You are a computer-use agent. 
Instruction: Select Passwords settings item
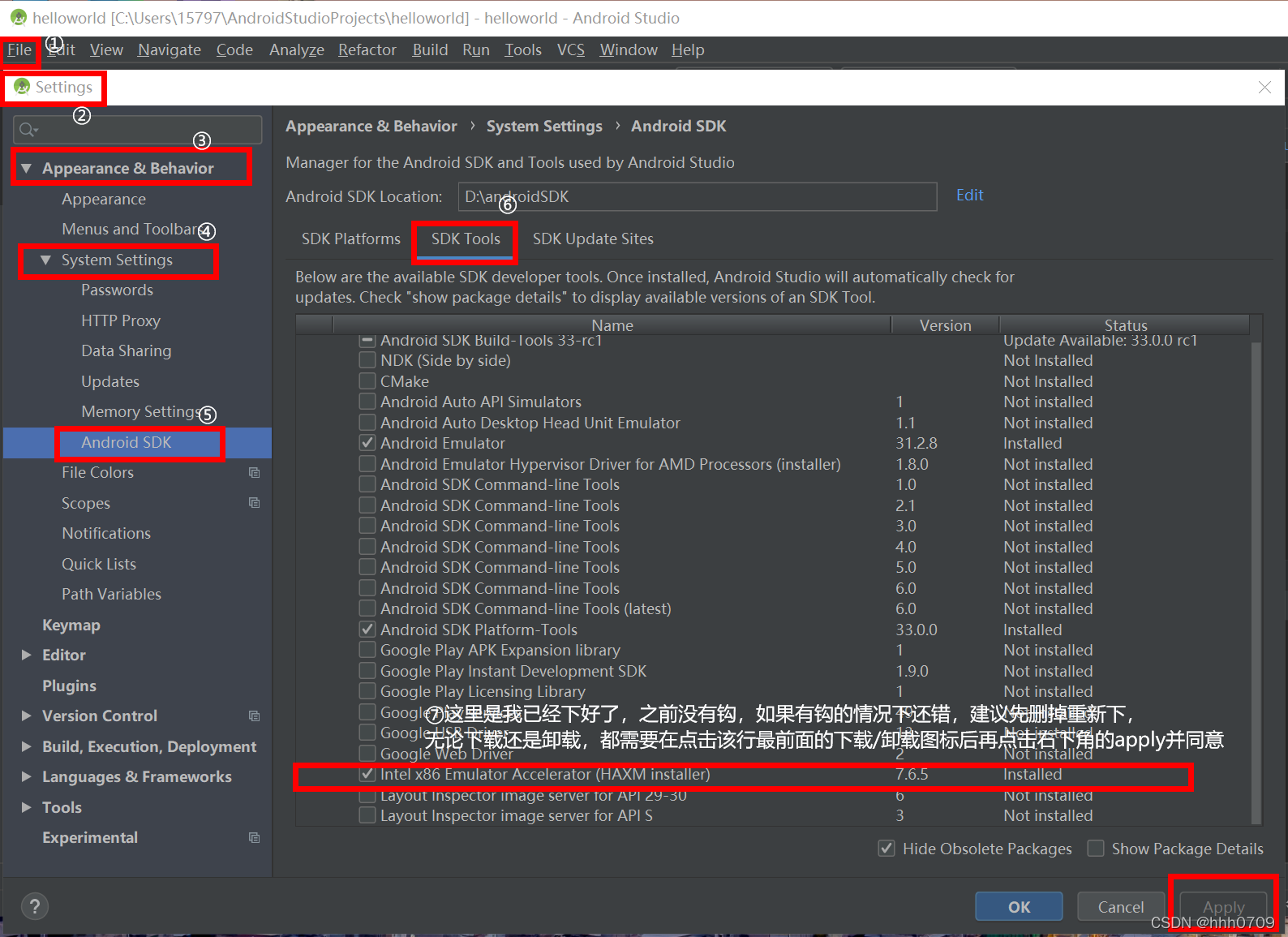(117, 290)
